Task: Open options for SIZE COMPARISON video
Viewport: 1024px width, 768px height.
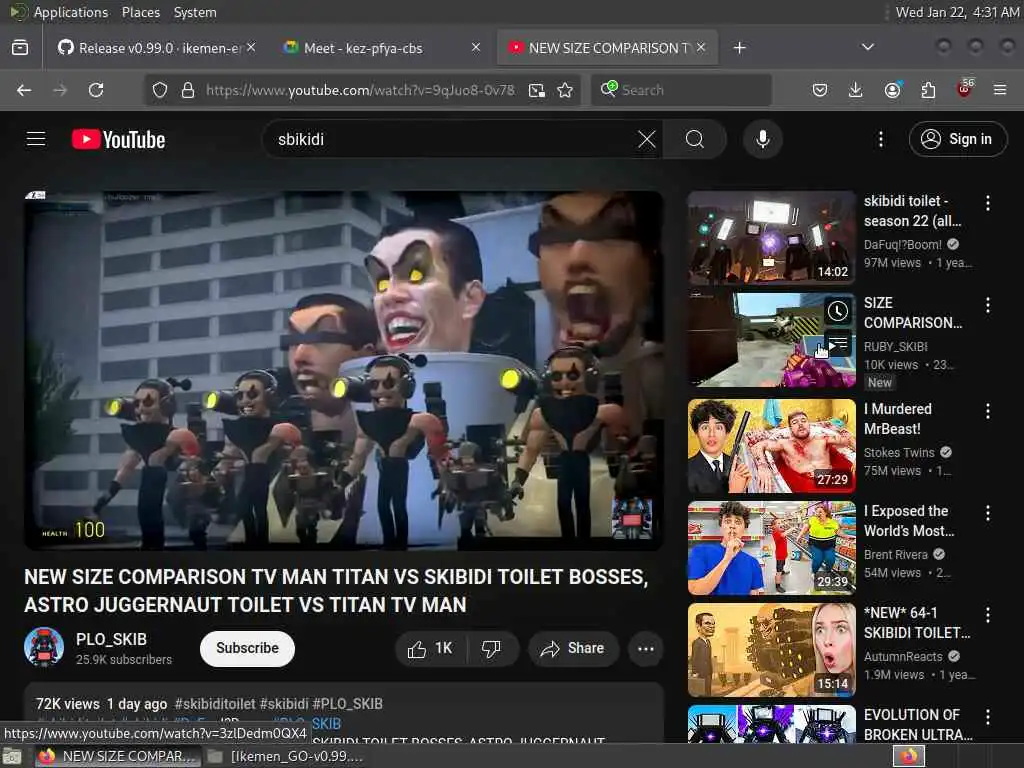Action: pos(987,305)
